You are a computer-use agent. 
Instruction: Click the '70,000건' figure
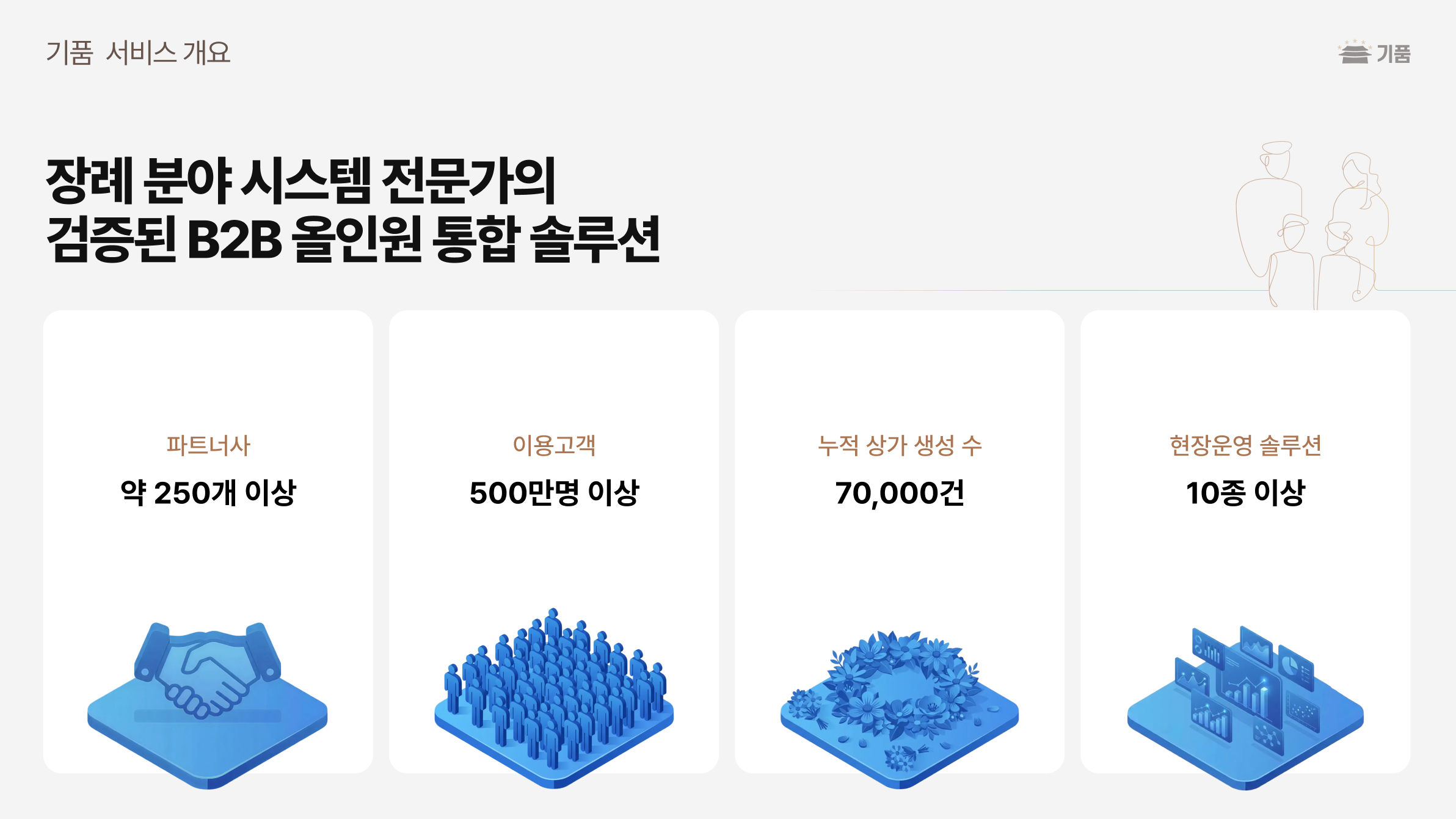(900, 493)
